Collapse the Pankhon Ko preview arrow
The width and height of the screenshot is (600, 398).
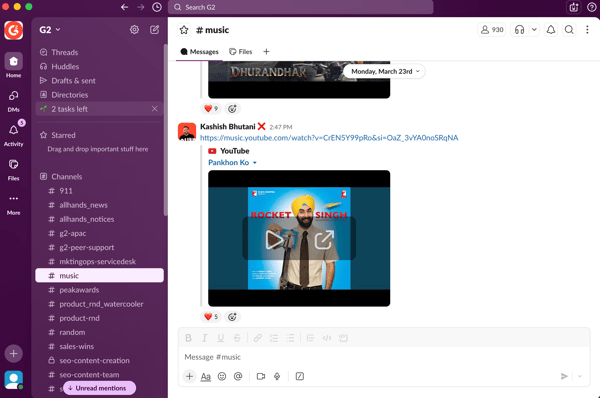click(x=255, y=163)
